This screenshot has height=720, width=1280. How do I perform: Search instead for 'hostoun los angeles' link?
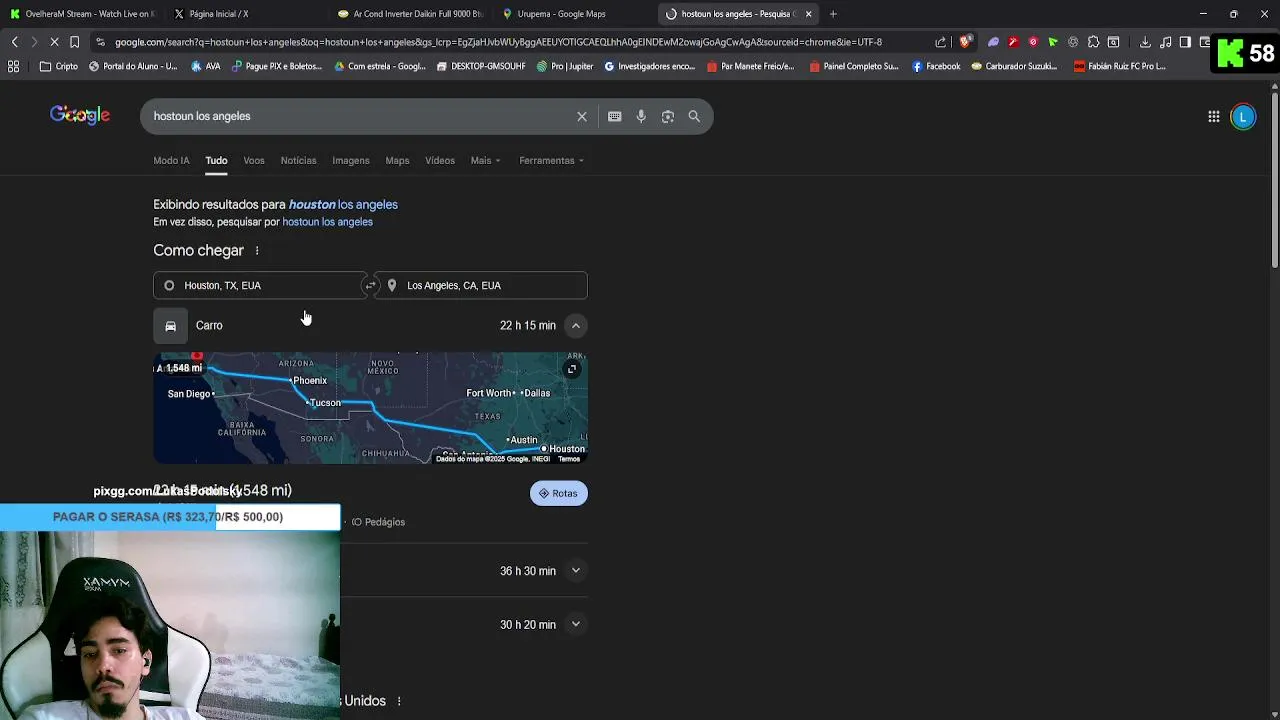point(327,222)
